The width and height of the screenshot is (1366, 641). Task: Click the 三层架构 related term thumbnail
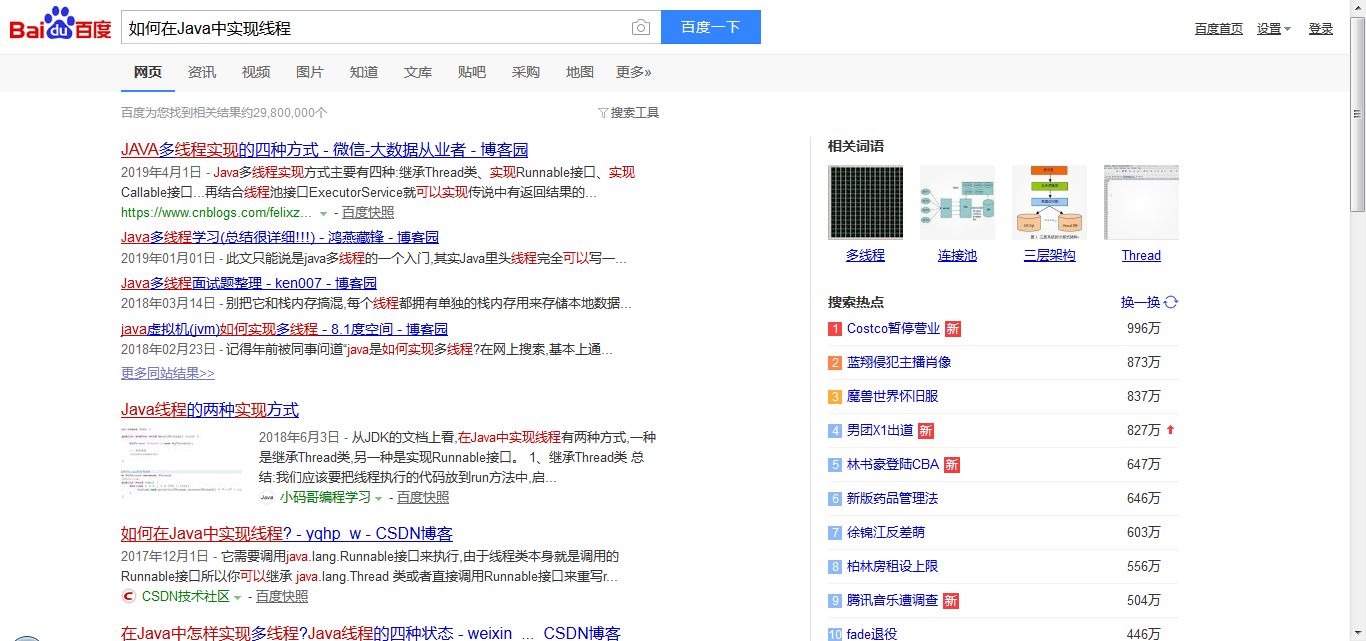tap(1050, 203)
